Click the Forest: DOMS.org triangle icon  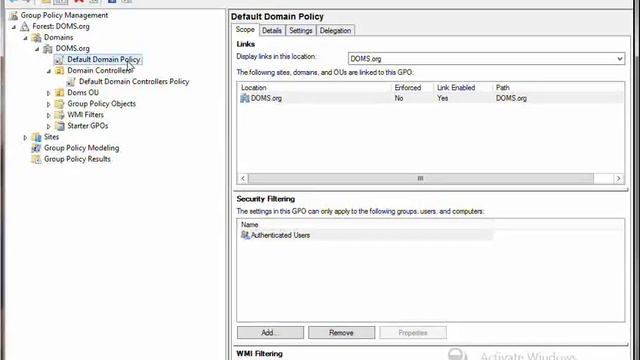click(x=25, y=27)
